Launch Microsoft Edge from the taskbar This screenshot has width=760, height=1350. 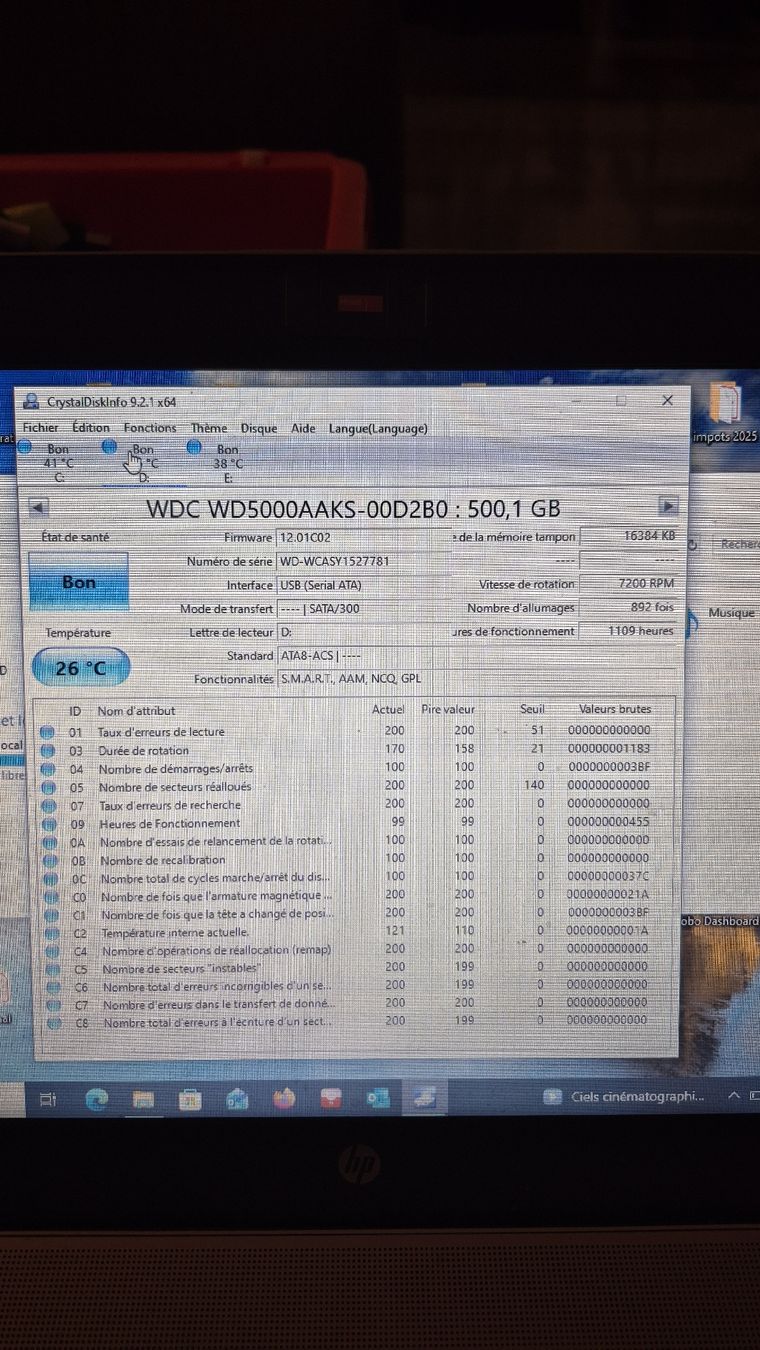[x=97, y=1099]
